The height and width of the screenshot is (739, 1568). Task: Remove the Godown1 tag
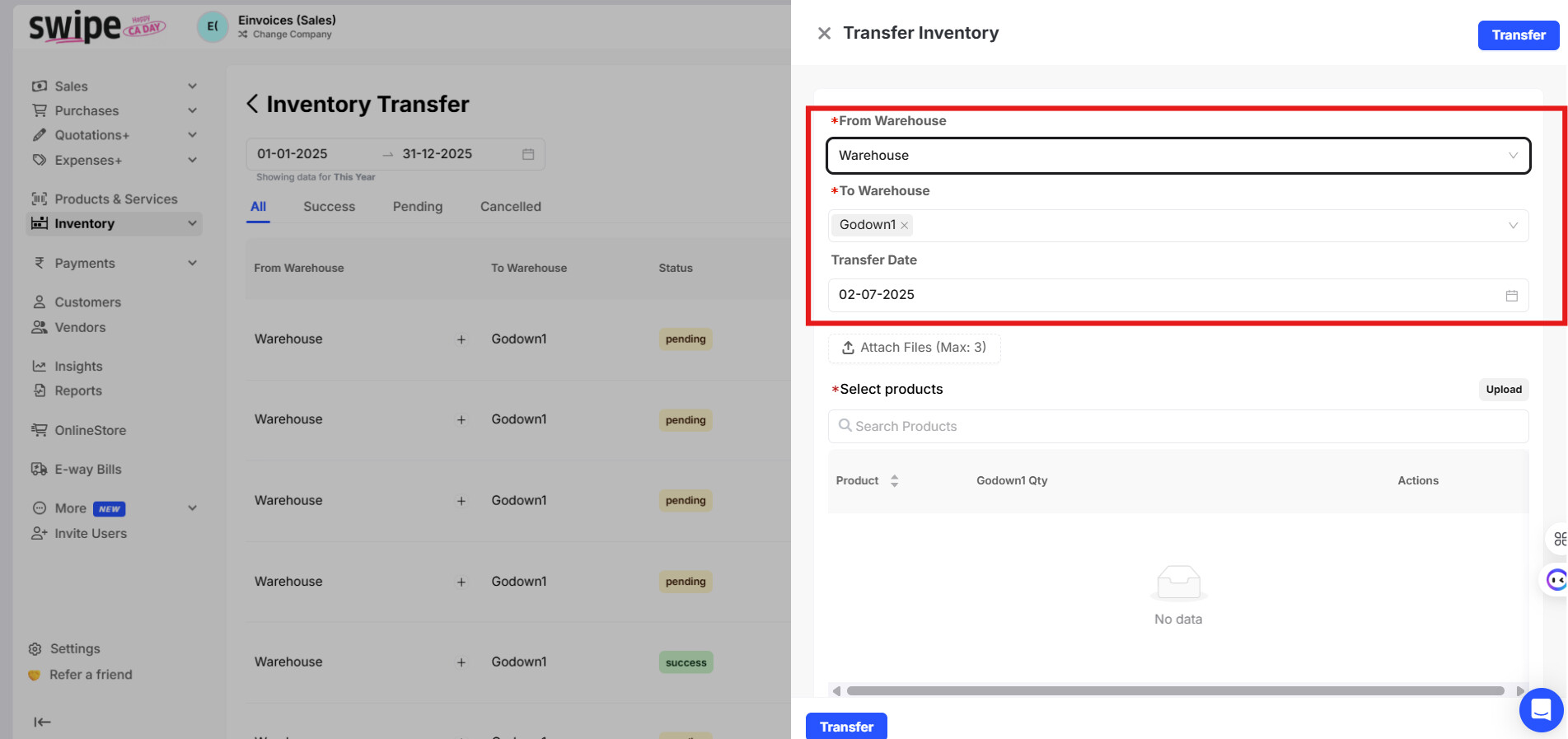click(904, 226)
